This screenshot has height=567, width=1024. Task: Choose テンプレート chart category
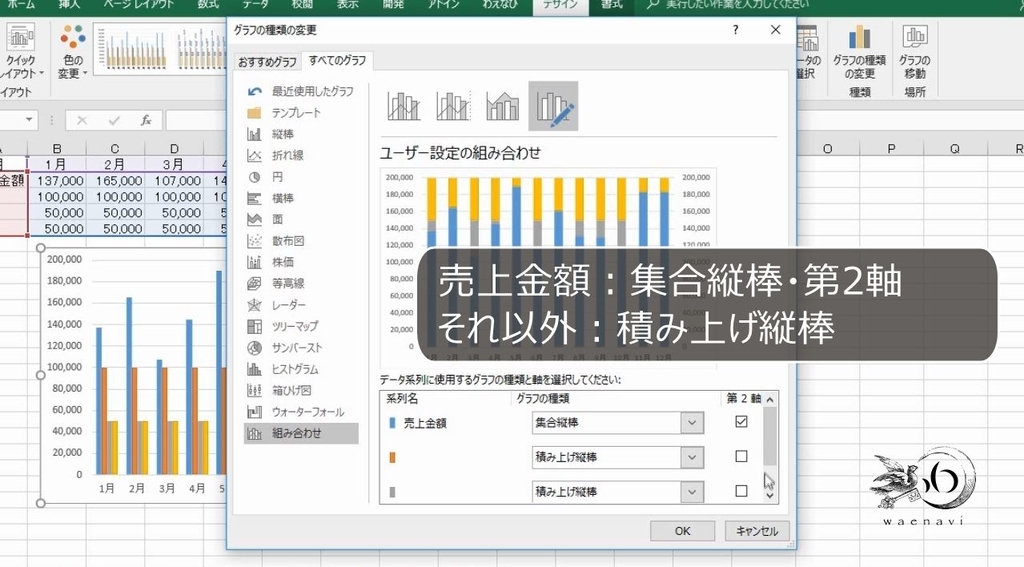click(301, 113)
